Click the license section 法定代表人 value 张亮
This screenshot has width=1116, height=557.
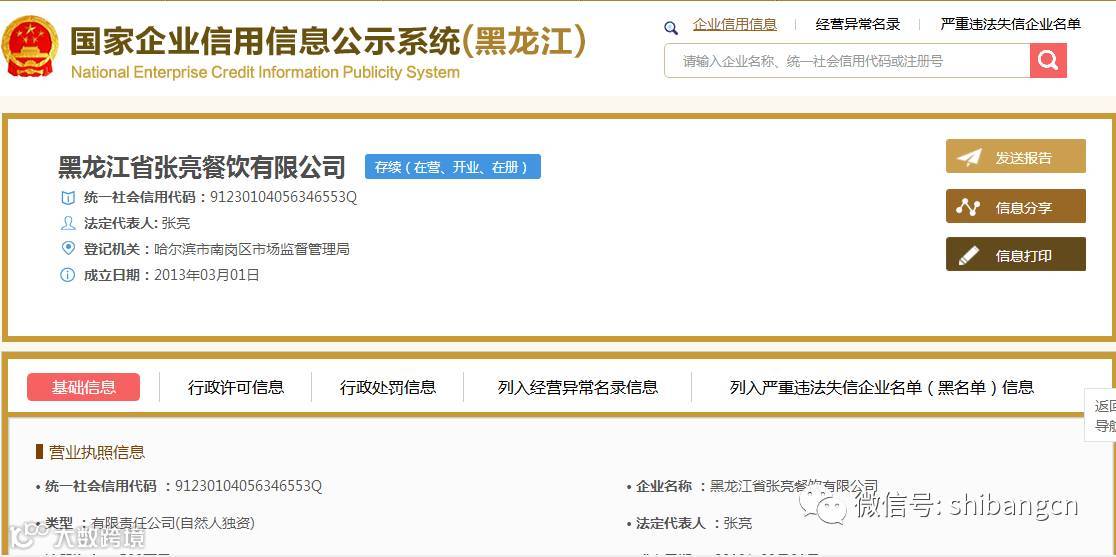(x=738, y=524)
